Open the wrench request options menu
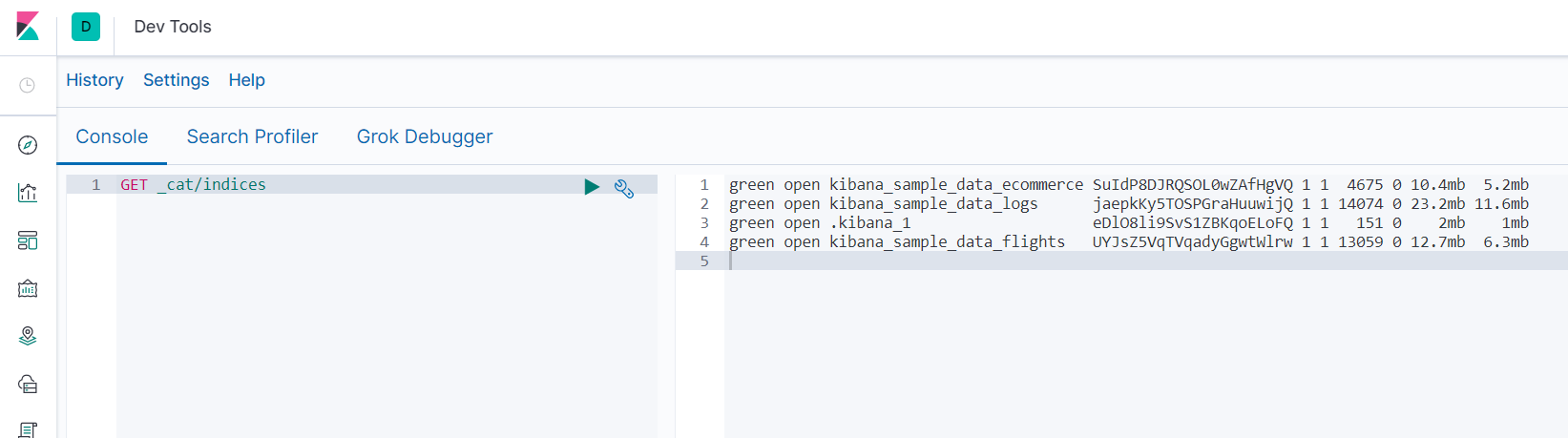1568x438 pixels. [x=624, y=188]
